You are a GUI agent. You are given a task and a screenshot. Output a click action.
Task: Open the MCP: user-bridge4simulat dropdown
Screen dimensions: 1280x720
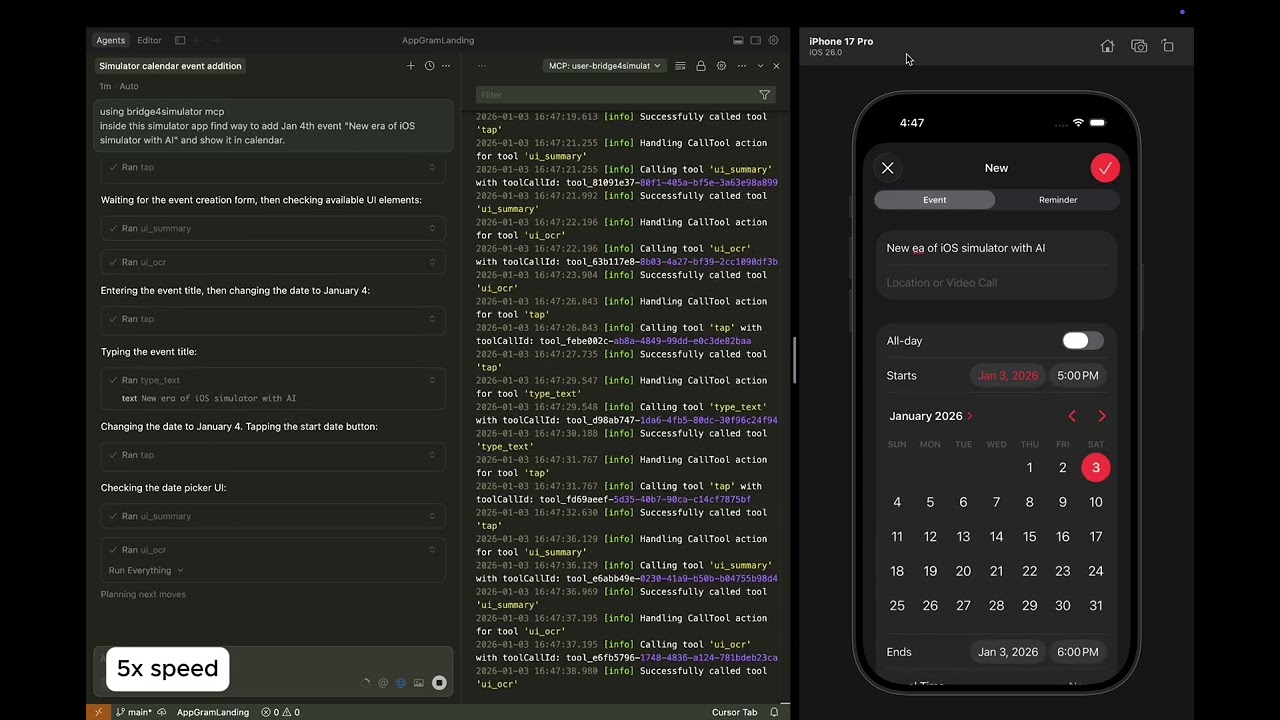coord(602,65)
